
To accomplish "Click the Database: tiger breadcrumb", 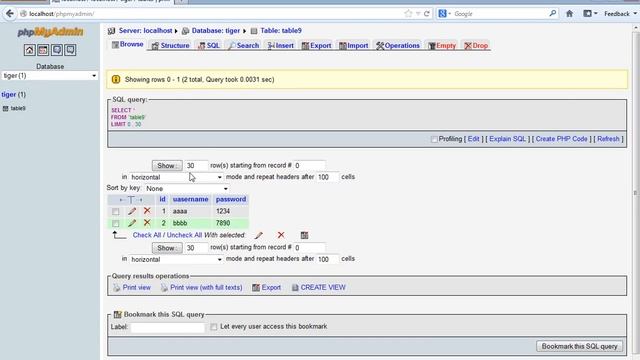I will (216, 31).
